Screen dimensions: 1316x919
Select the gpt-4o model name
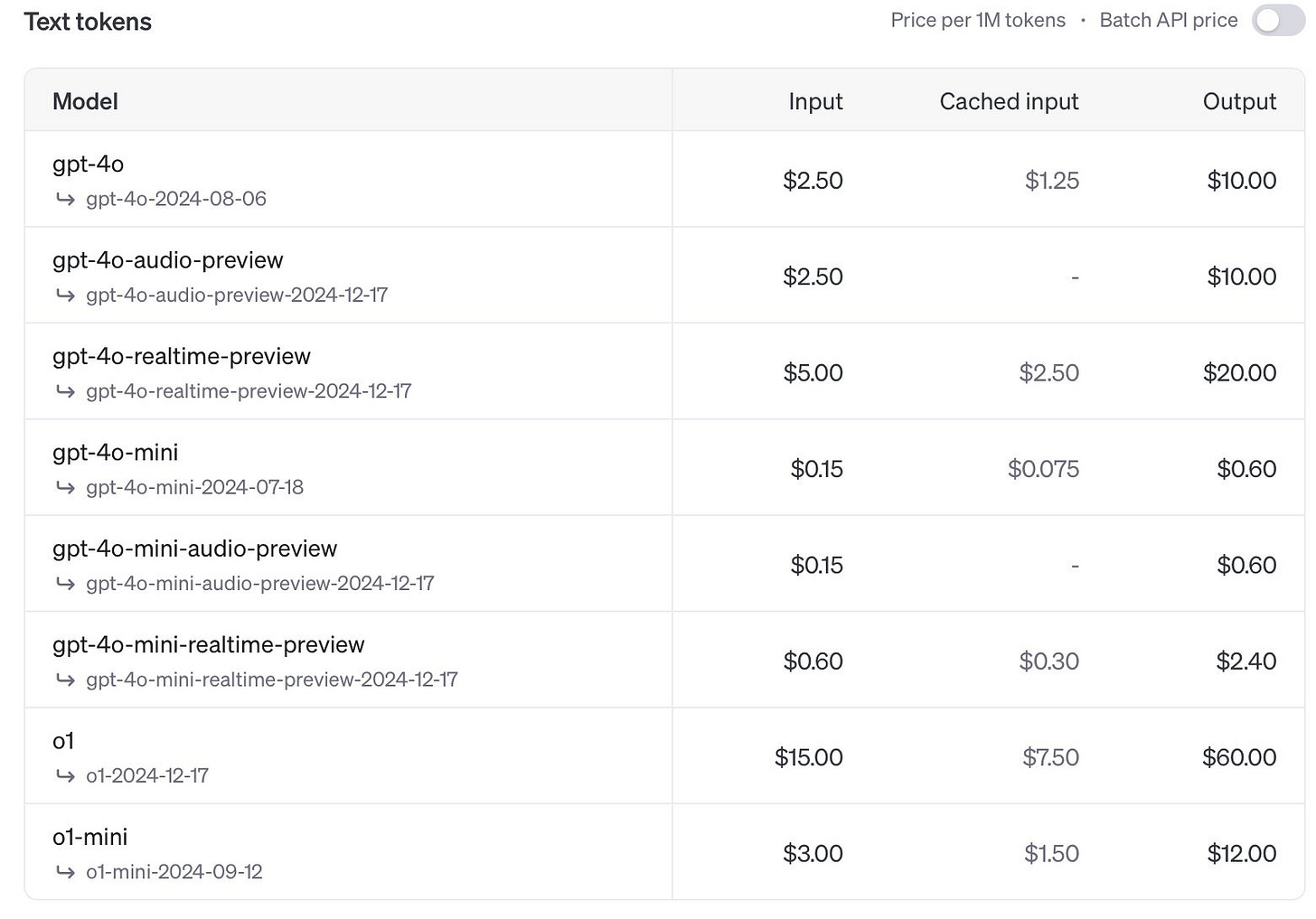pyautogui.click(x=88, y=164)
